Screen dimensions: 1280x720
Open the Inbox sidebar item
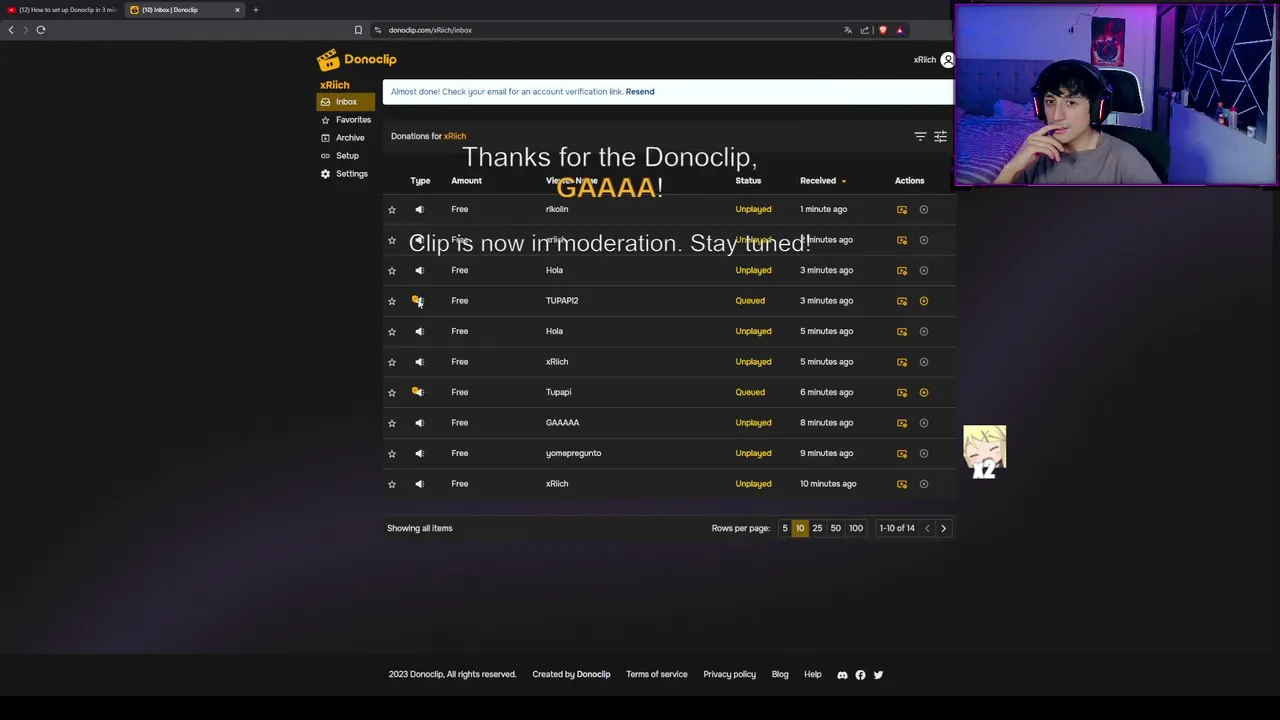coord(346,102)
